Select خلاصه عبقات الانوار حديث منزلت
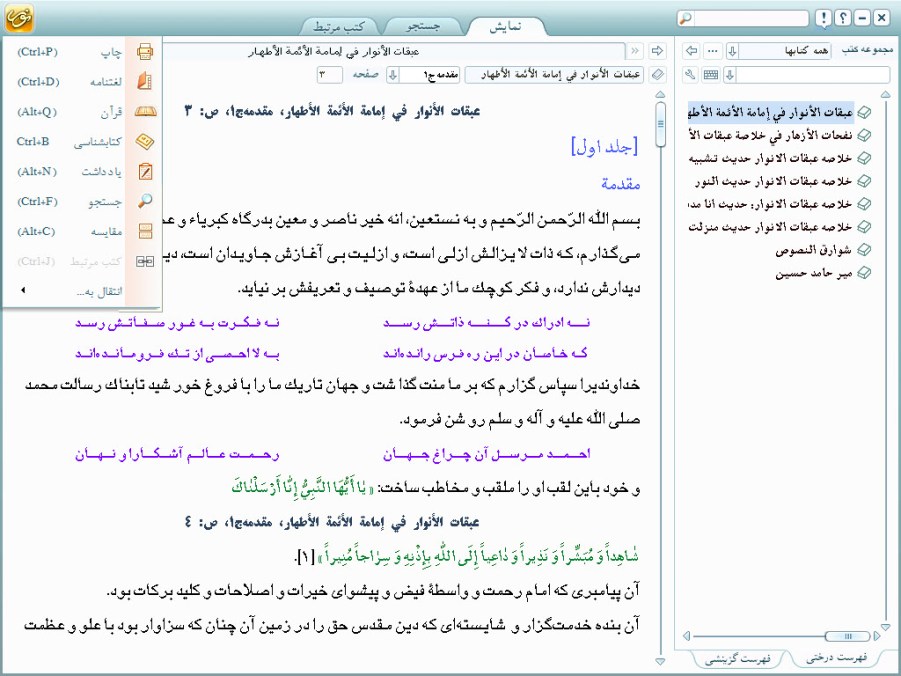 pyautogui.click(x=770, y=228)
